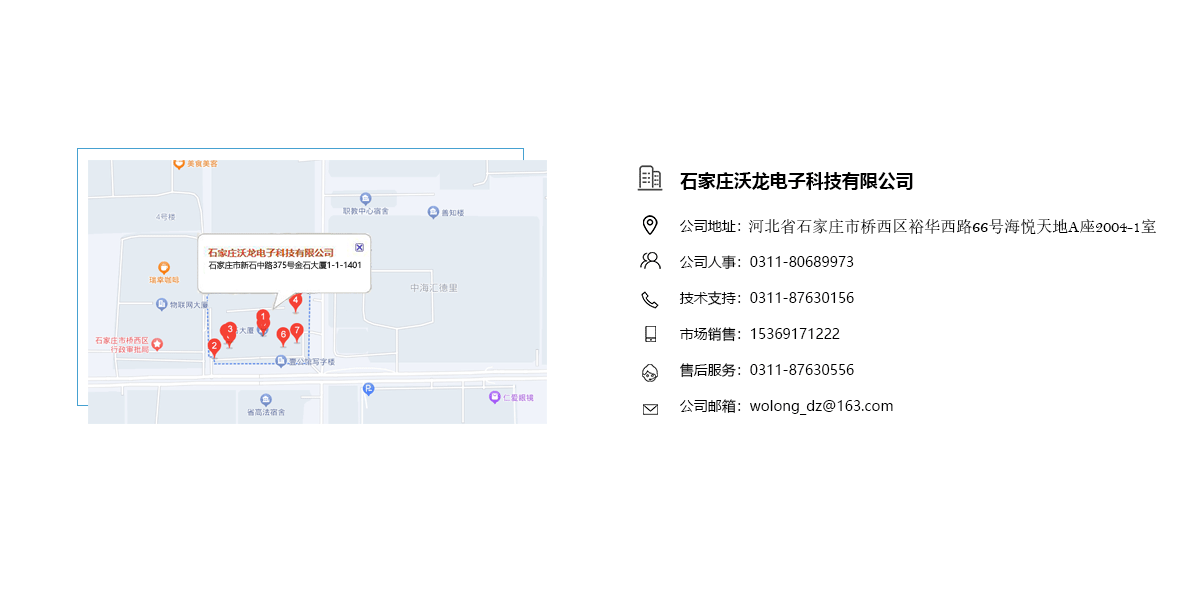This screenshot has width=1200, height=600.
Task: Click the telephone icon beside 技术支持
Action: click(x=650, y=299)
